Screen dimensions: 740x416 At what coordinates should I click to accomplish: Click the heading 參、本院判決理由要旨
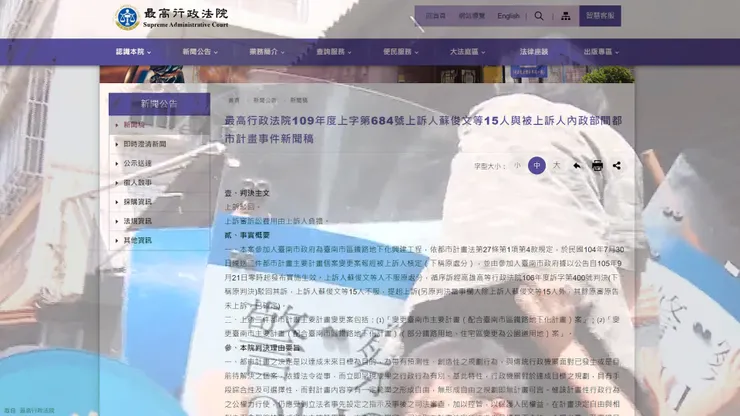[x=262, y=348]
